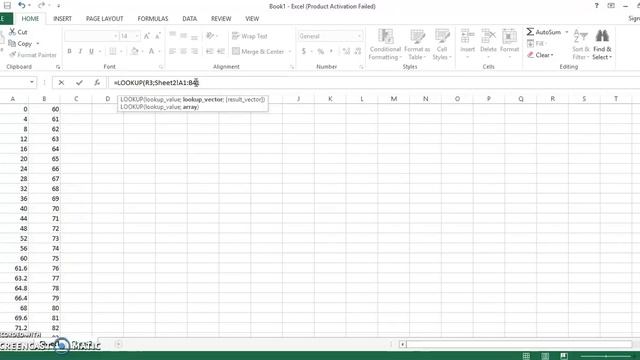Open font color picker A
640x360 pixels.
(x=151, y=51)
